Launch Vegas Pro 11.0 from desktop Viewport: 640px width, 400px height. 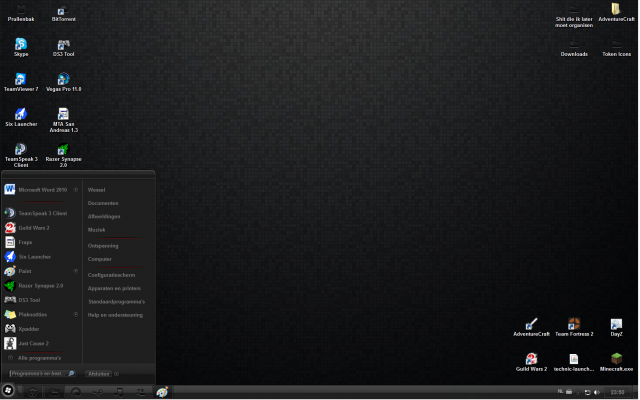[x=63, y=80]
